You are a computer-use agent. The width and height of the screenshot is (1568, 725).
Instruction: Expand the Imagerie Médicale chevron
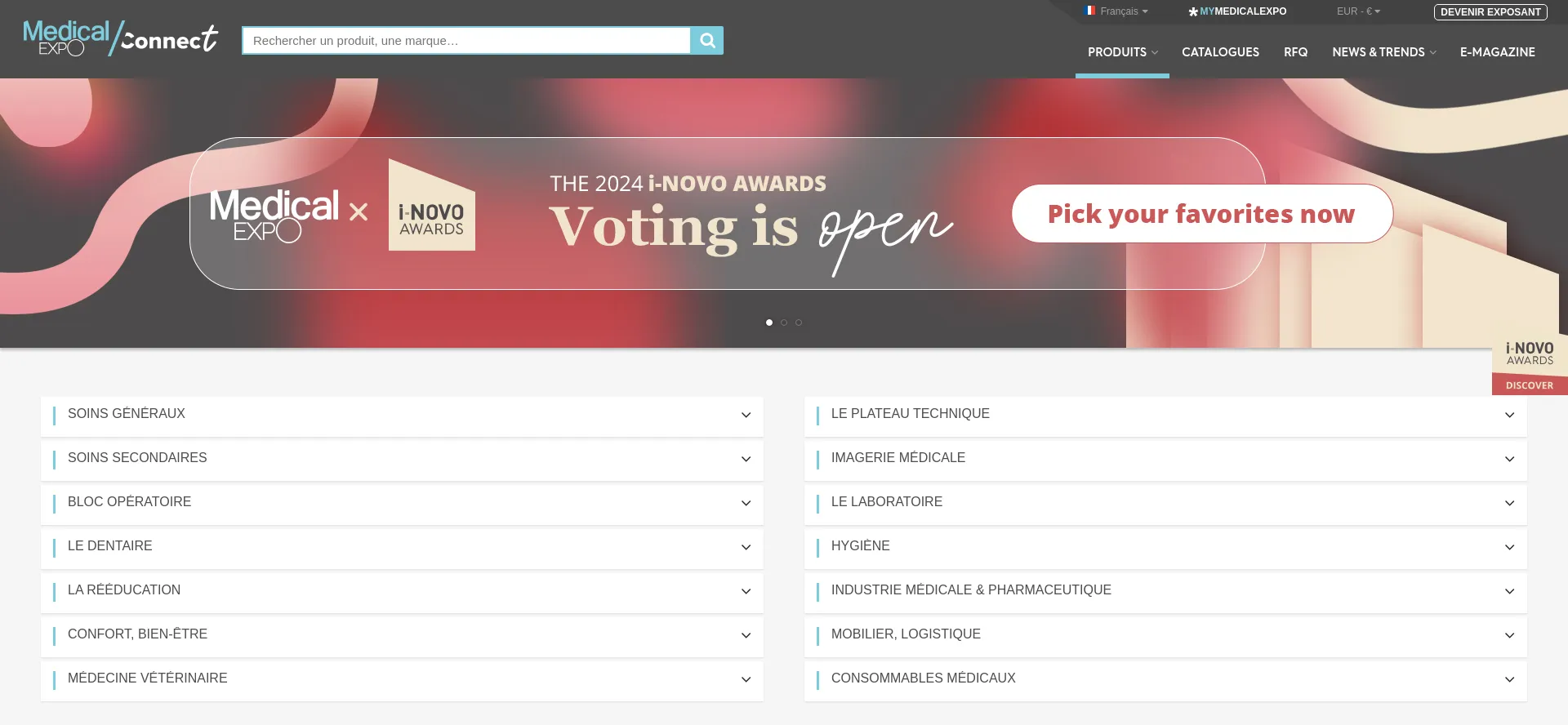[1509, 459]
